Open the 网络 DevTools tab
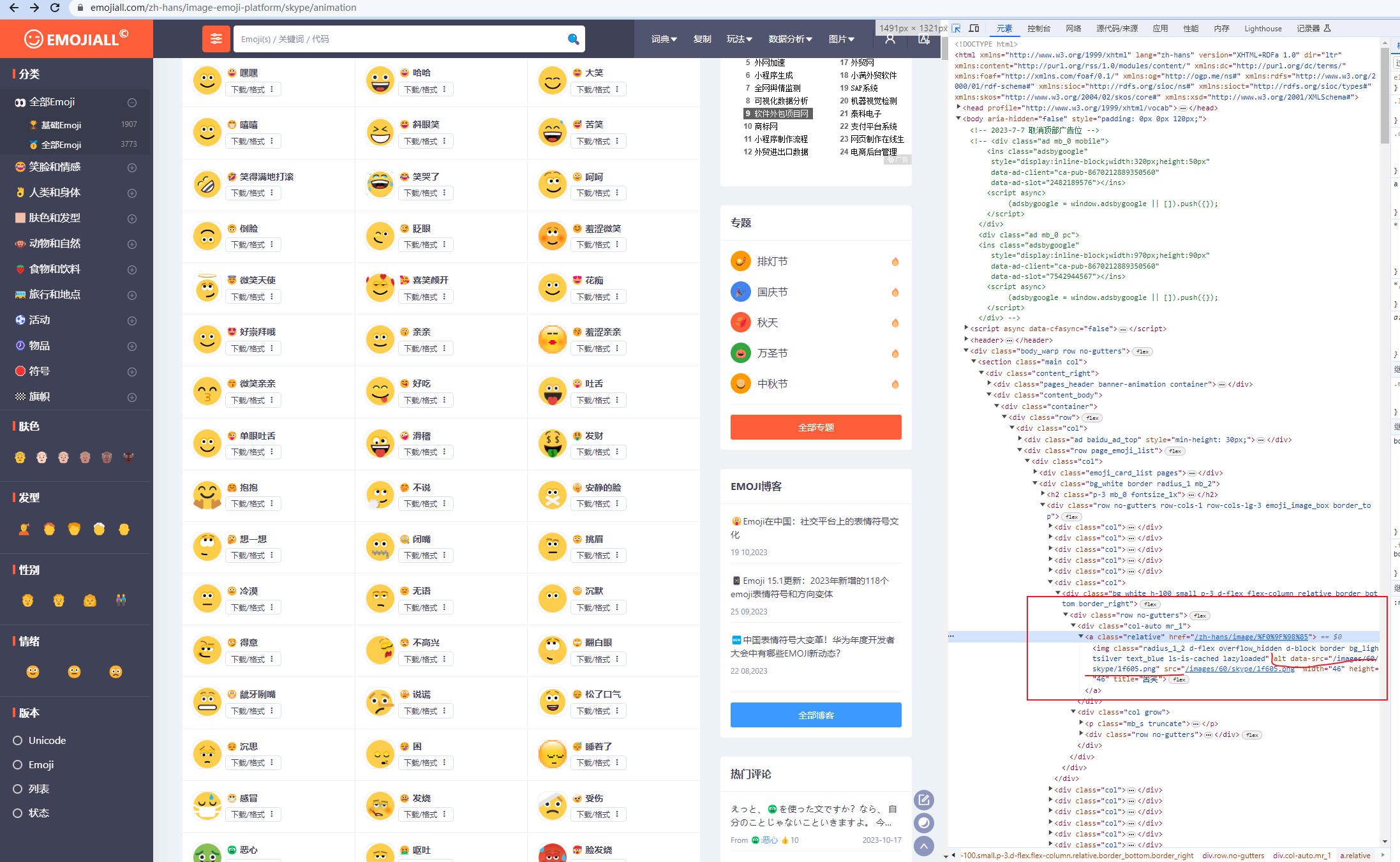Image resolution: width=1400 pixels, height=862 pixels. [x=1073, y=28]
